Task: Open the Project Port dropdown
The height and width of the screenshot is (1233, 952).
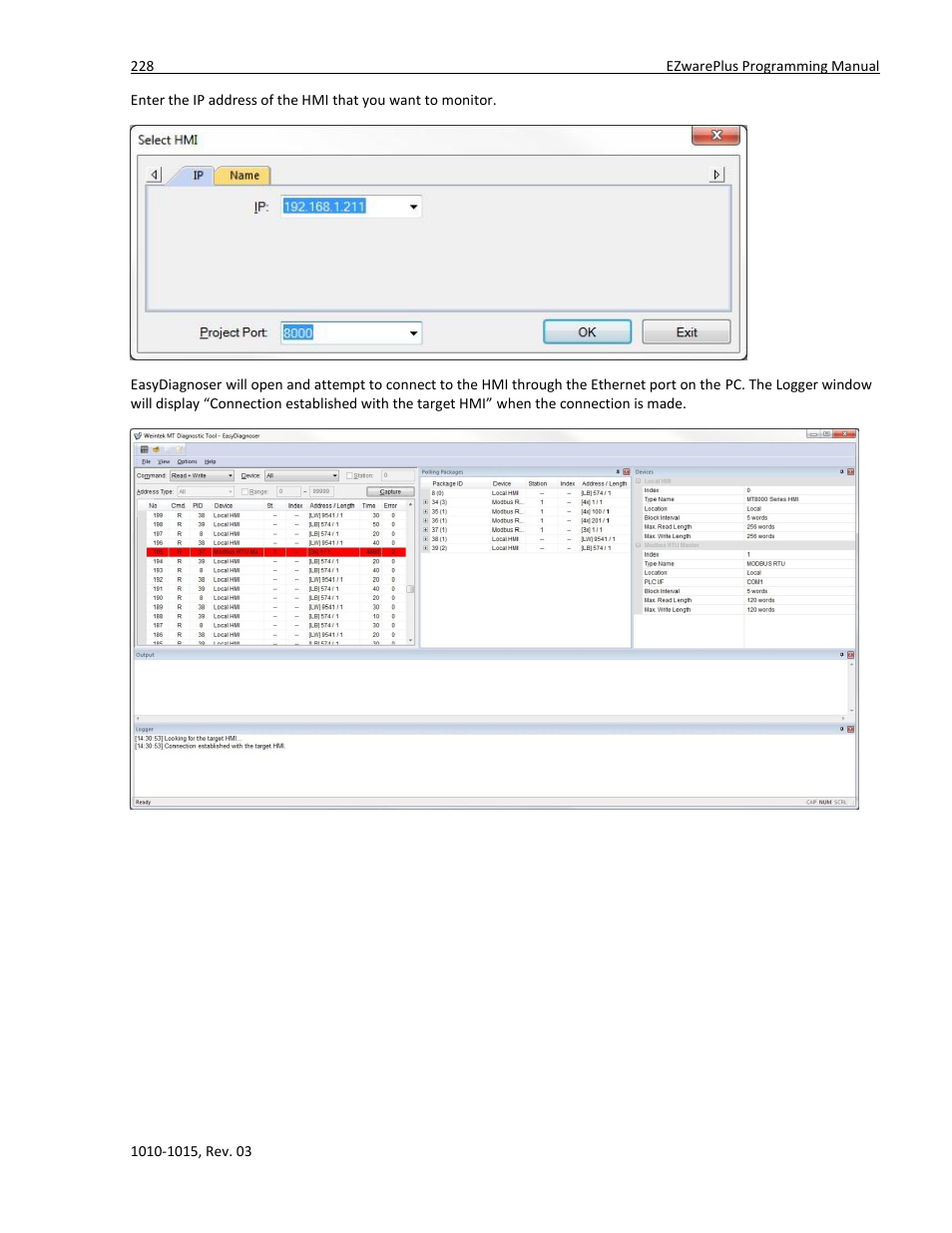Action: click(414, 333)
